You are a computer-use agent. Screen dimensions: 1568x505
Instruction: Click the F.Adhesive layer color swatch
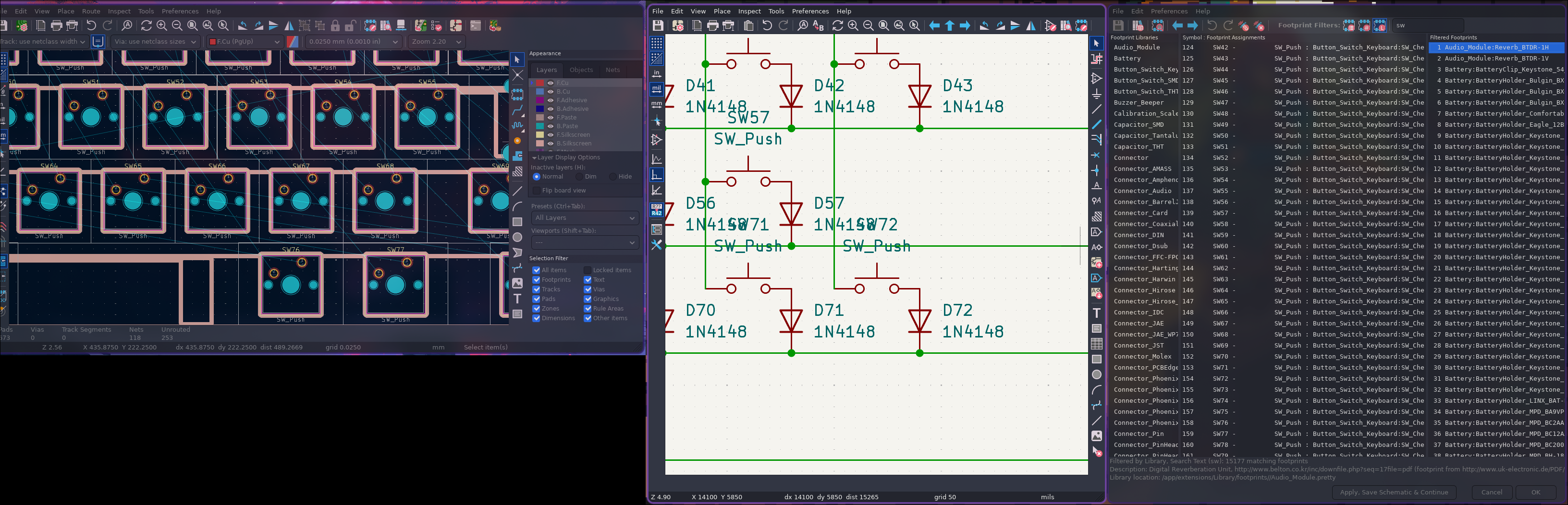[x=540, y=100]
